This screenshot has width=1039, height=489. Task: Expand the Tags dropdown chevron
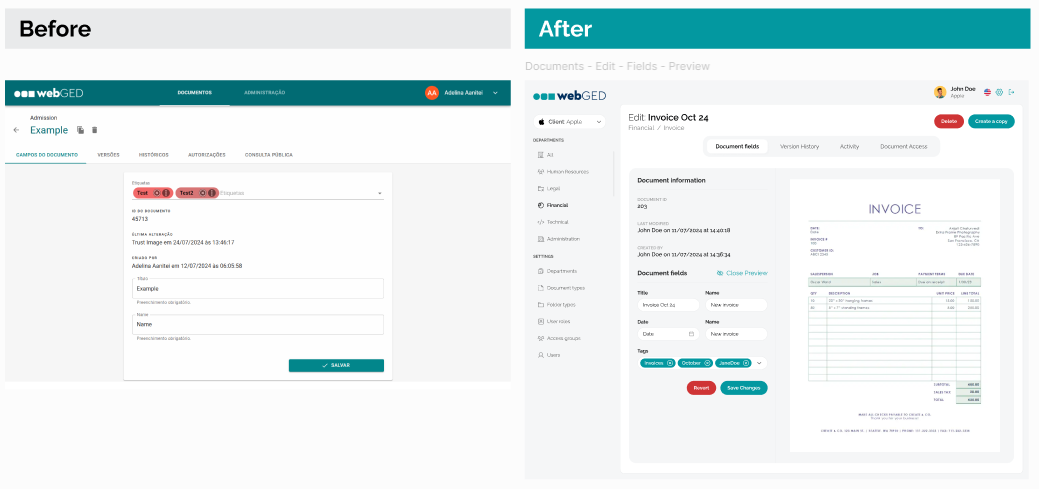[759, 363]
